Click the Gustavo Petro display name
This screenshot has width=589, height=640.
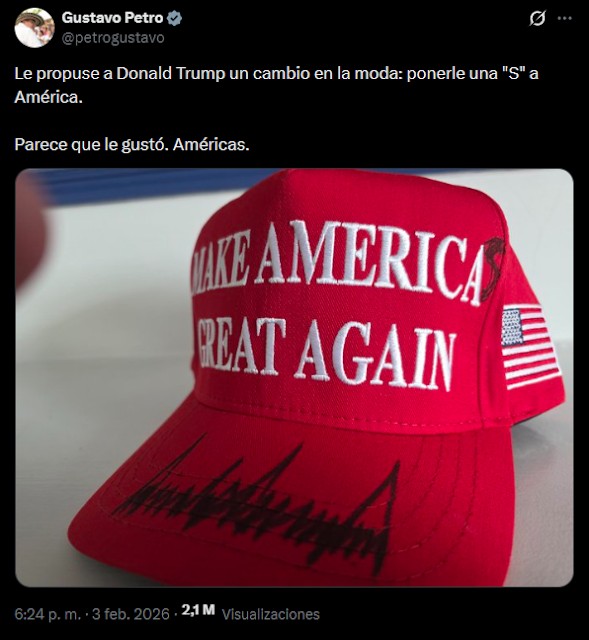click(x=112, y=18)
